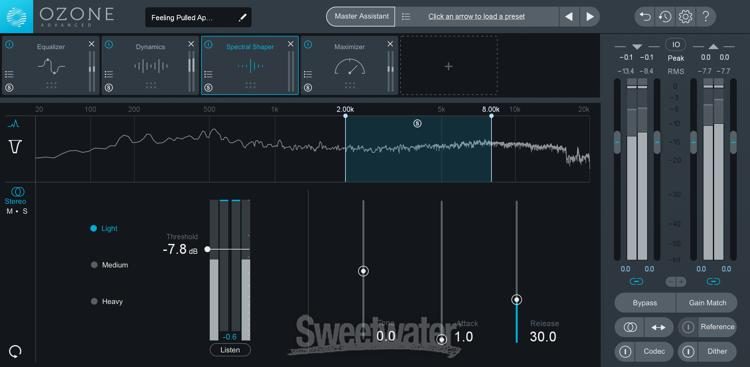Click the Attack slider handle
Viewport: 750px width, 367px height.
441,340
